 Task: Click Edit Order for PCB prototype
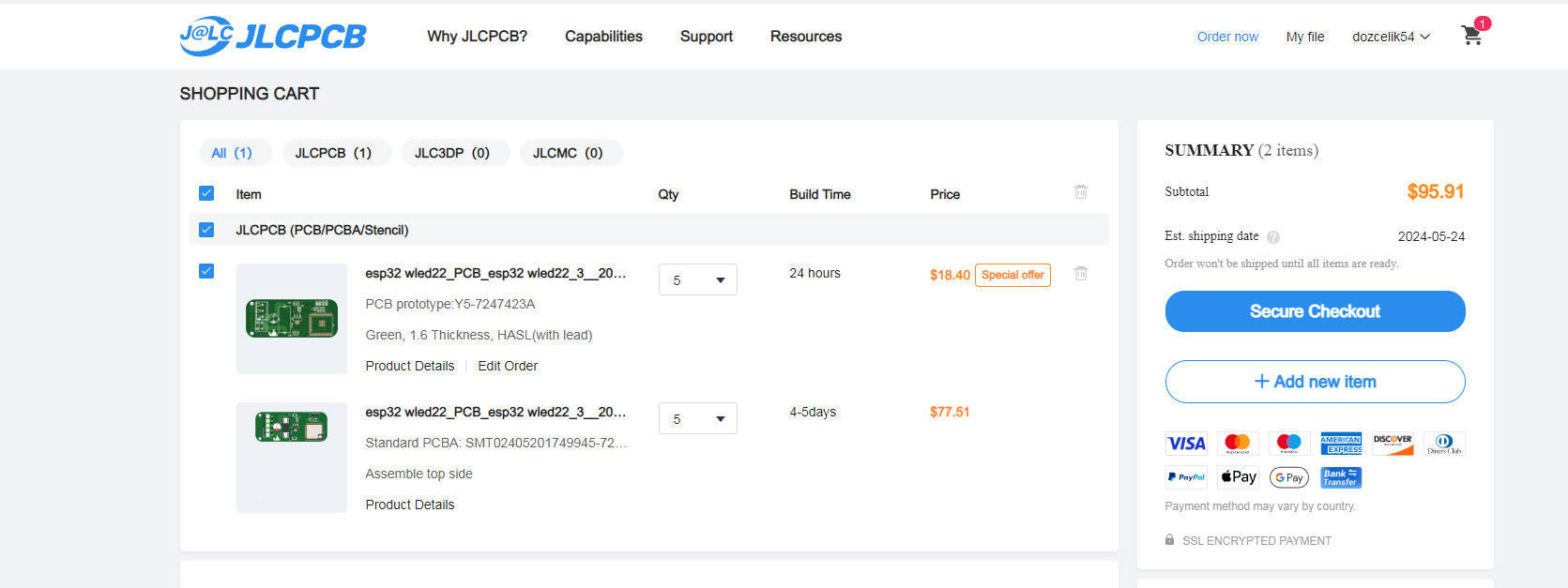point(508,366)
